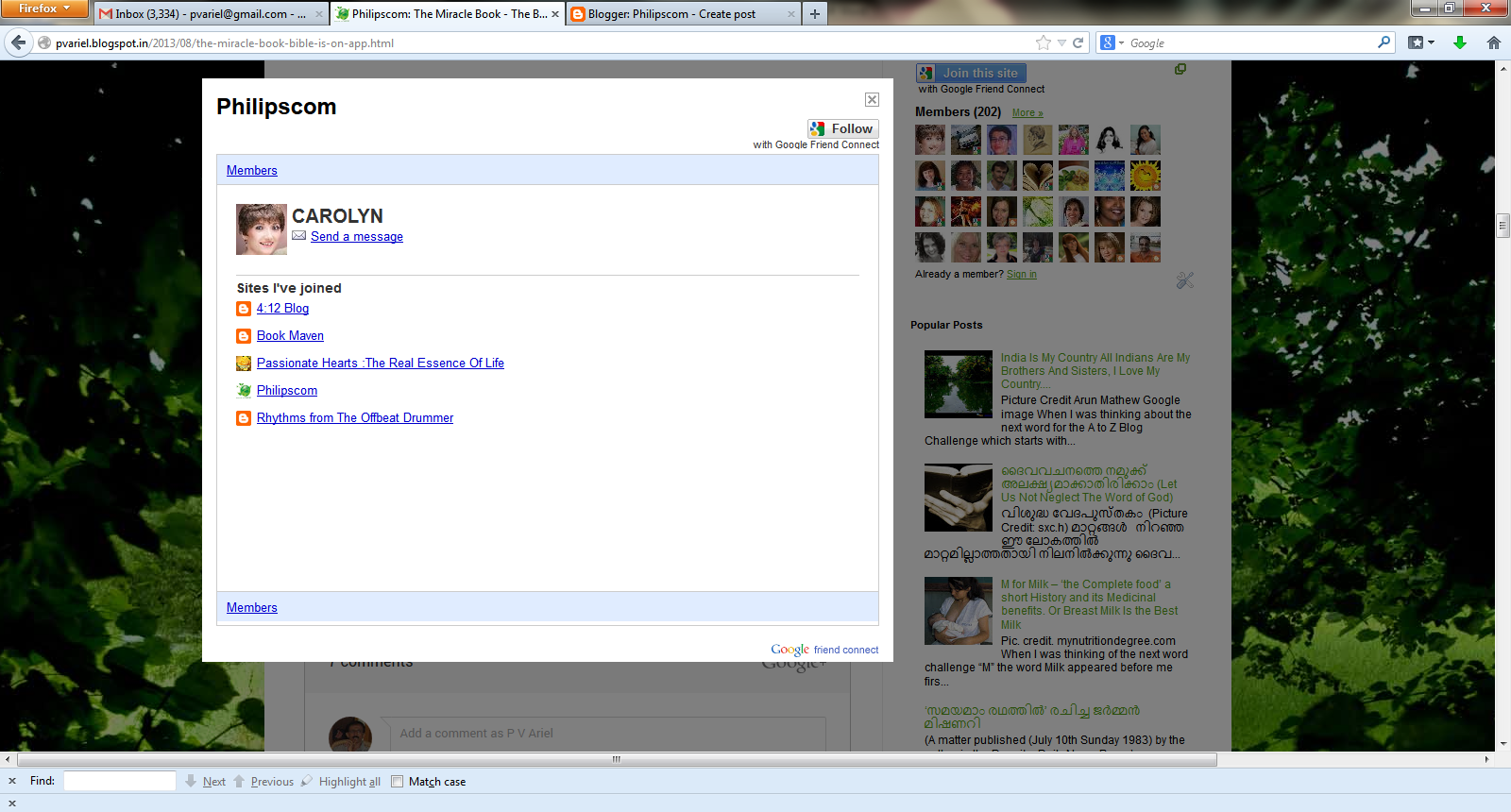This screenshot has height=812, width=1511.
Task: Reload the page with the refresh icon
Action: pyautogui.click(x=1078, y=42)
